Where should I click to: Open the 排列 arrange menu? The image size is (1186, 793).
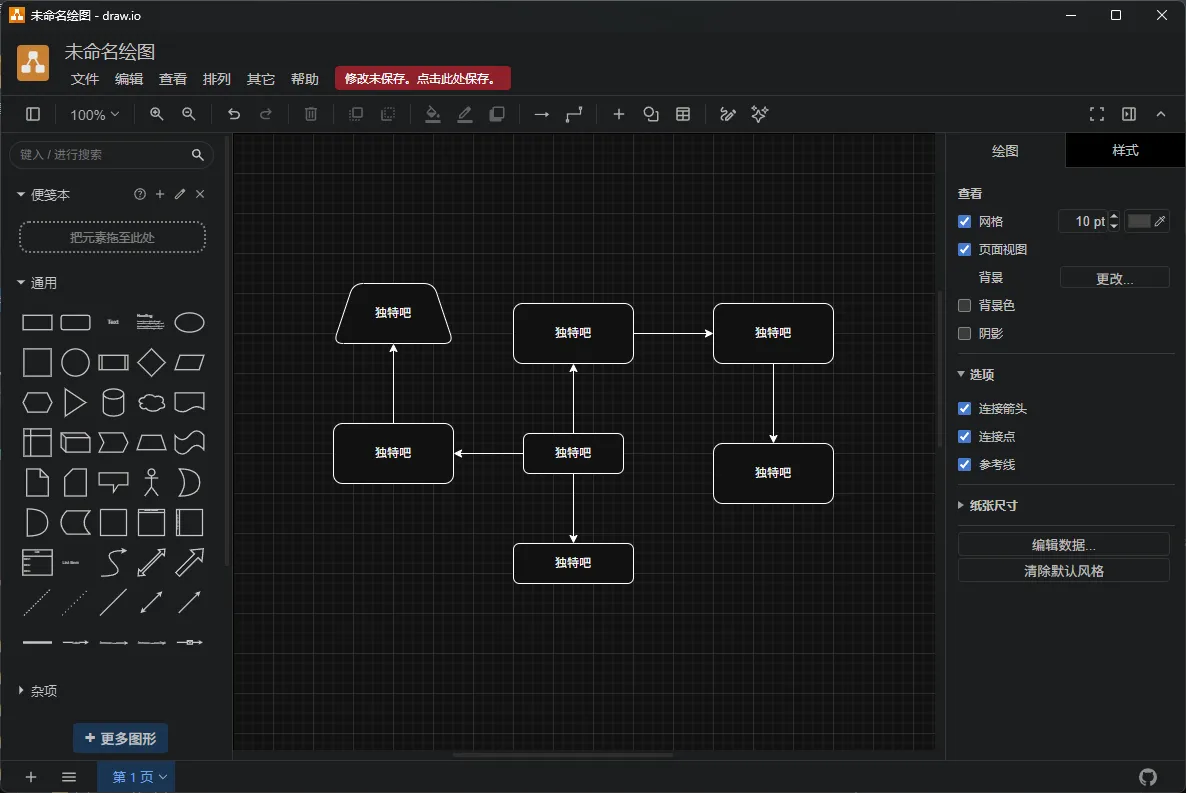click(x=216, y=79)
